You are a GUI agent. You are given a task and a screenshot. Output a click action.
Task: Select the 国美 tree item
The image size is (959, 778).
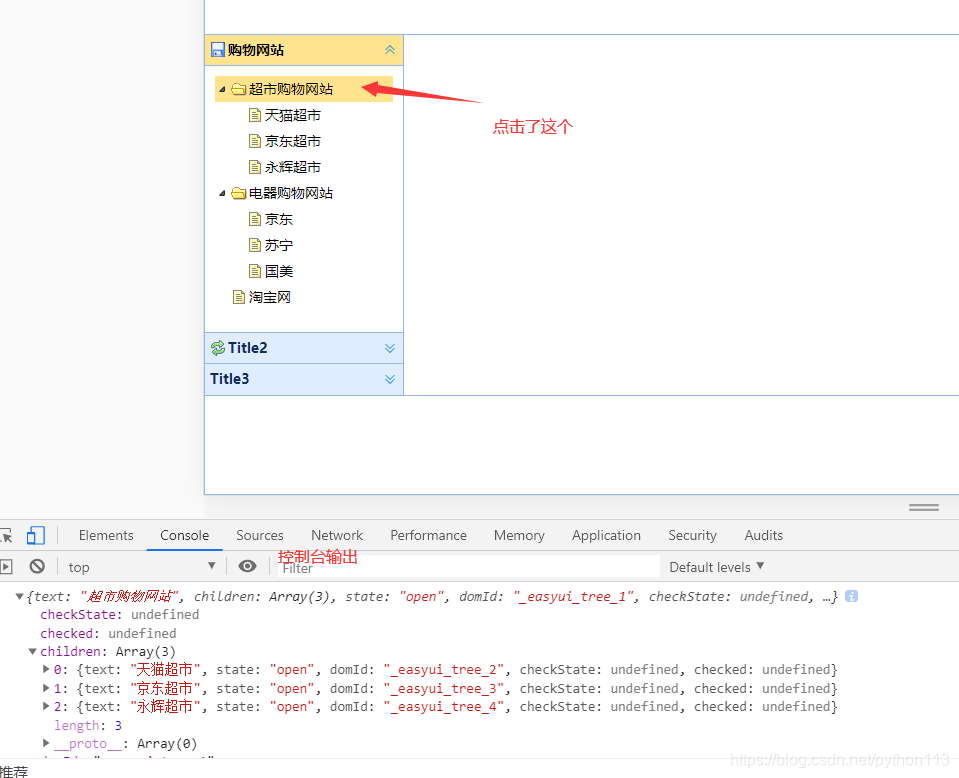(x=279, y=271)
